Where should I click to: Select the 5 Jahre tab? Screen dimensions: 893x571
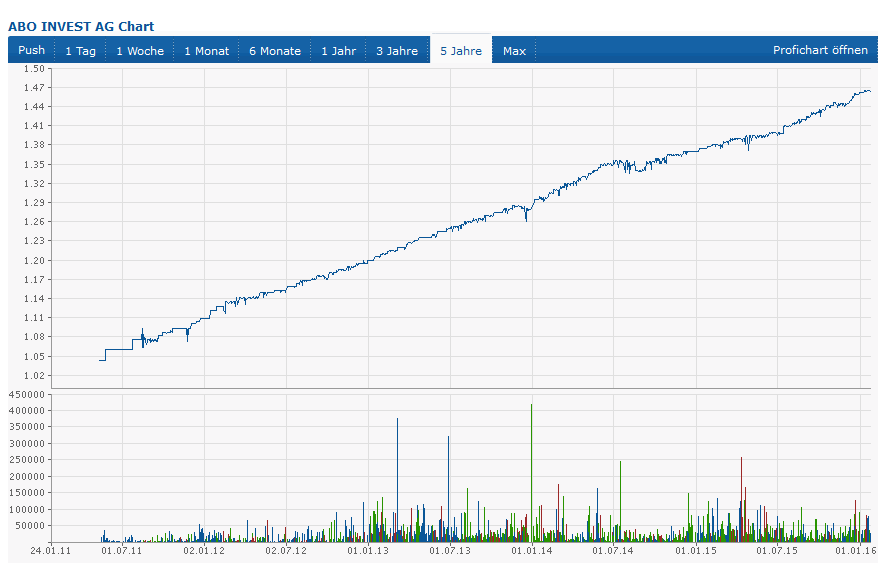point(461,51)
